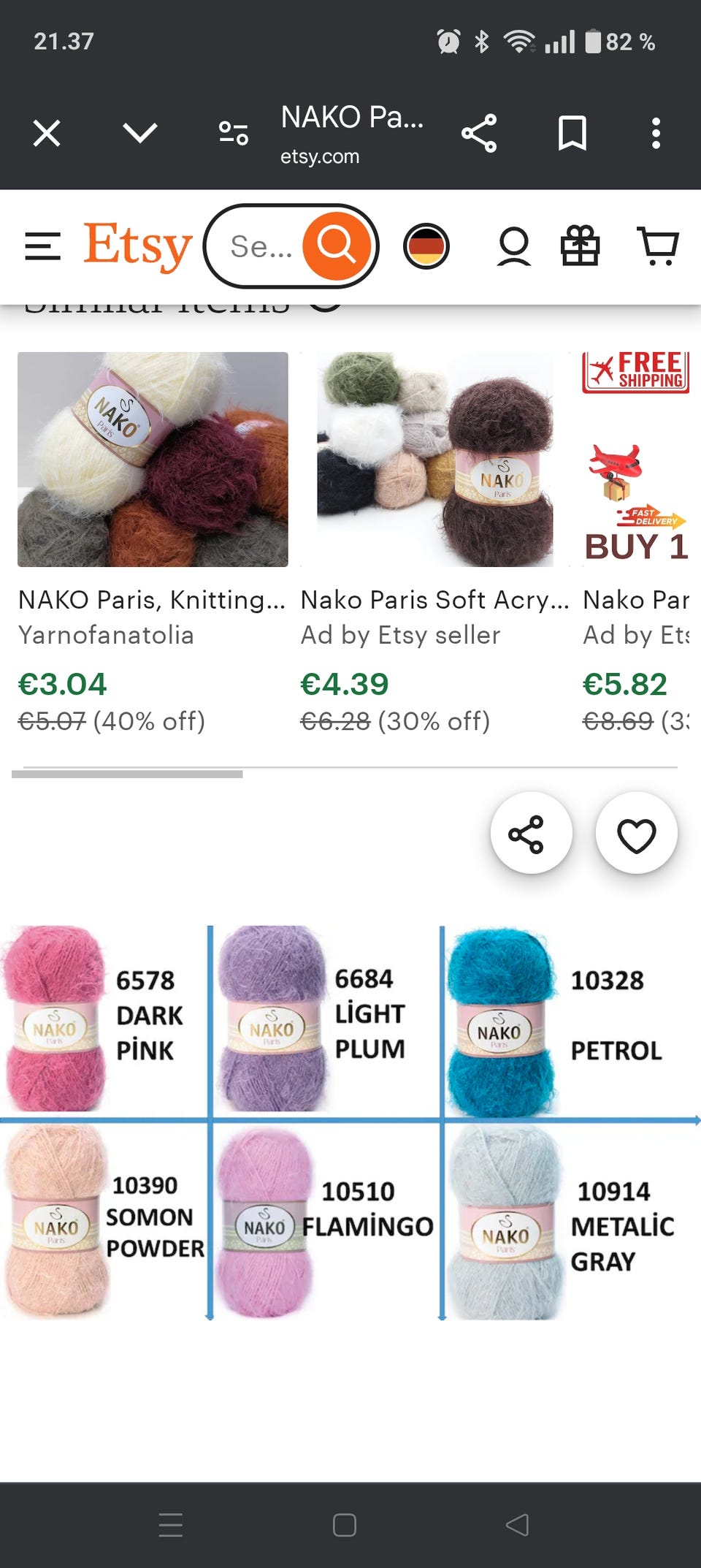Open browser three-dot overflow menu
701x1568 pixels.
(x=656, y=133)
